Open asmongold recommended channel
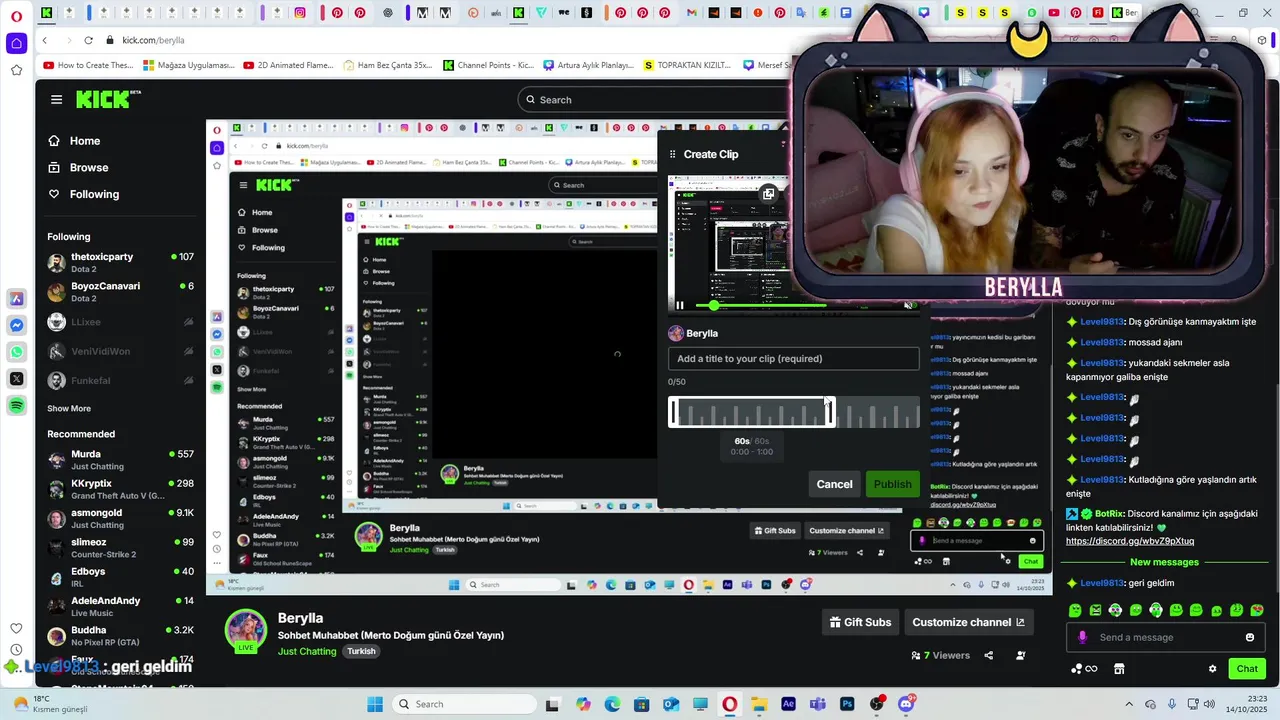The width and height of the screenshot is (1280, 720). pos(120,519)
